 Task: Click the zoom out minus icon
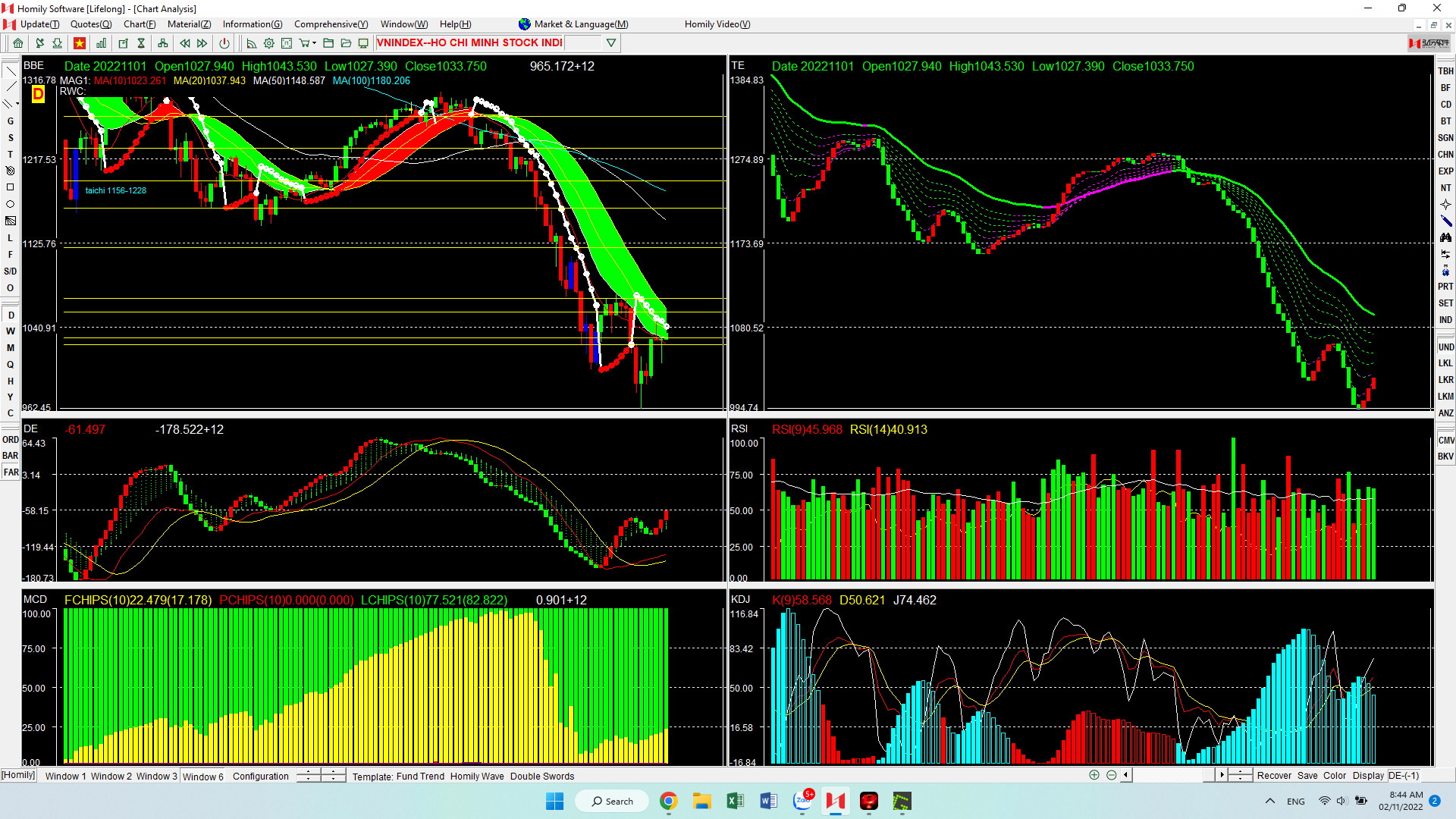[1111, 775]
